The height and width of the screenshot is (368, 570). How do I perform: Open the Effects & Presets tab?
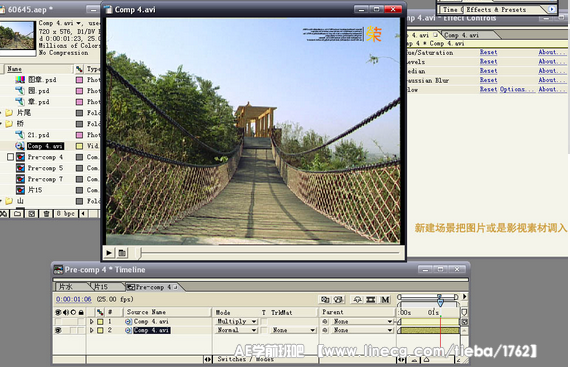[496, 10]
